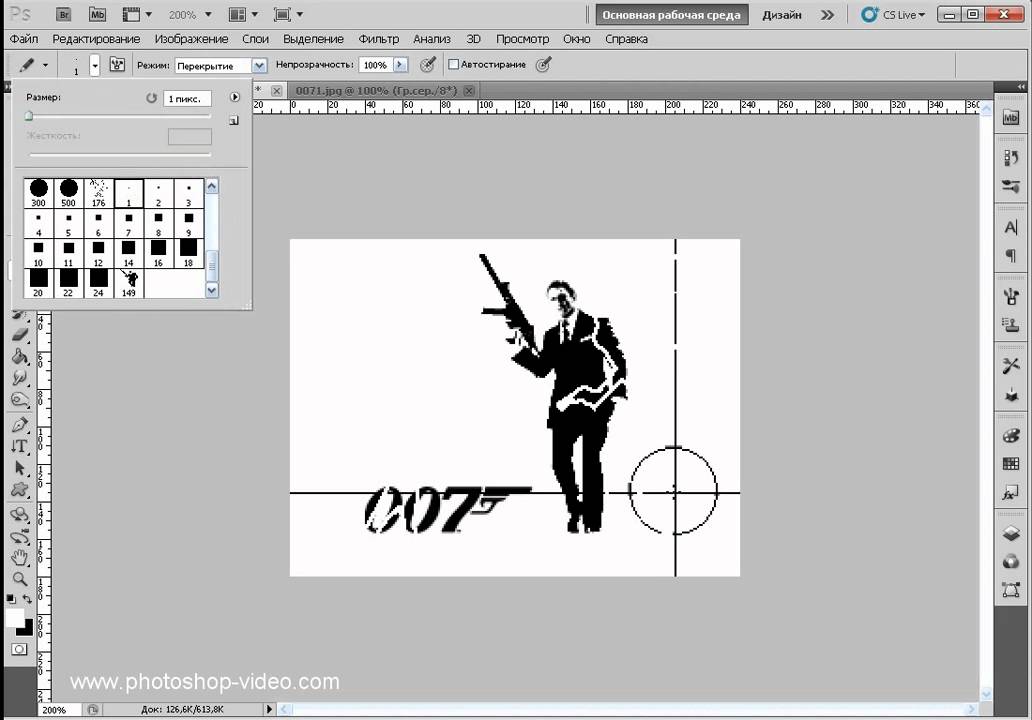Toggle Quick Mask mode button
Image resolution: width=1032 pixels, height=720 pixels.
coord(19,649)
